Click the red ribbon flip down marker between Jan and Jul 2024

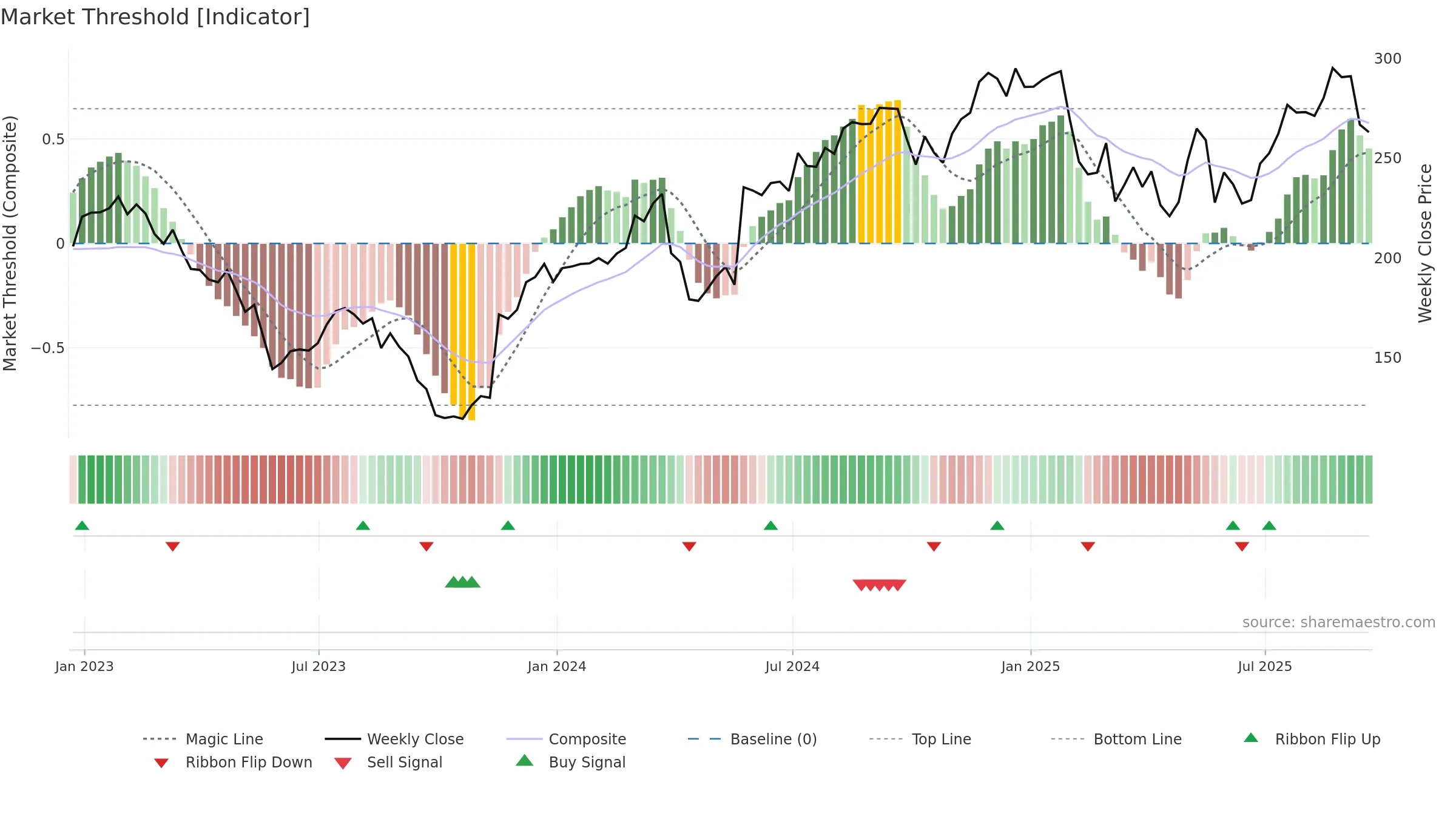[689, 547]
